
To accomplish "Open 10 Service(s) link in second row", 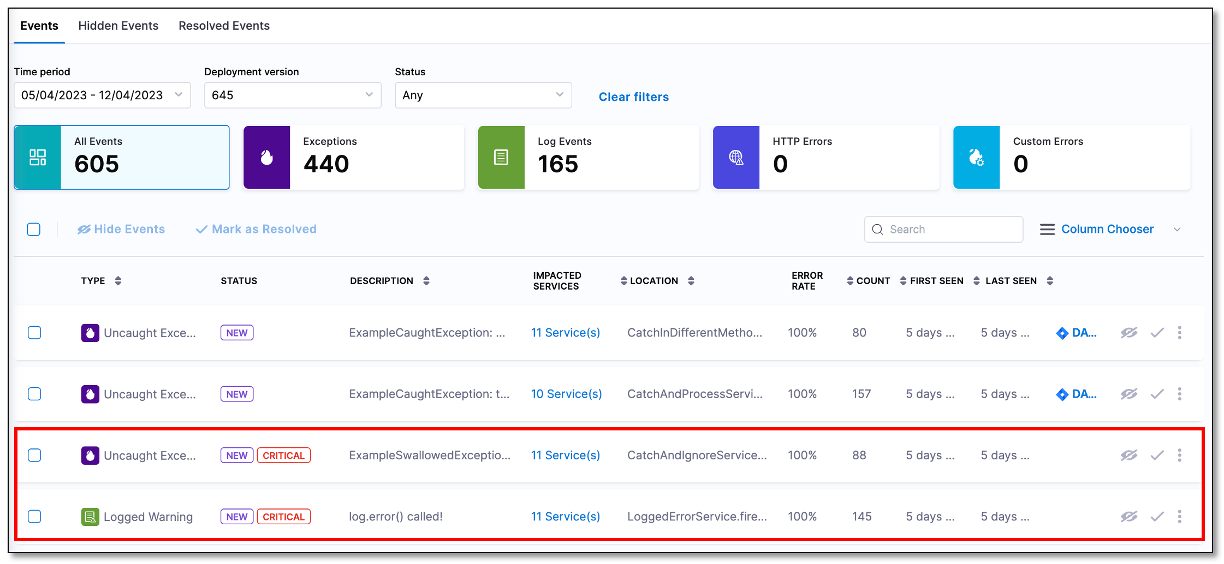I will pyautogui.click(x=566, y=394).
